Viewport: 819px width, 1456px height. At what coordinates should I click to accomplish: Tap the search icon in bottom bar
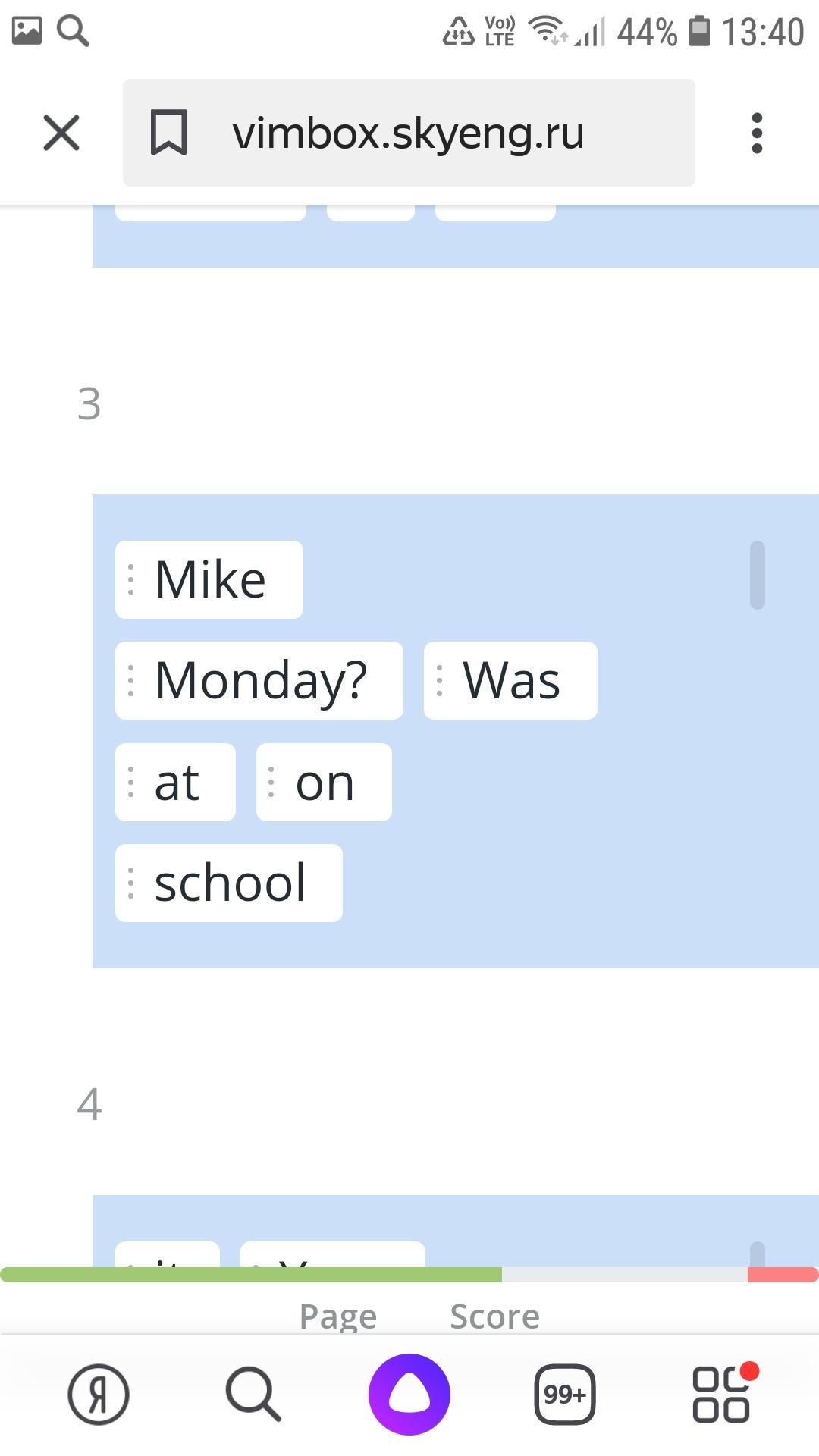(x=253, y=1394)
